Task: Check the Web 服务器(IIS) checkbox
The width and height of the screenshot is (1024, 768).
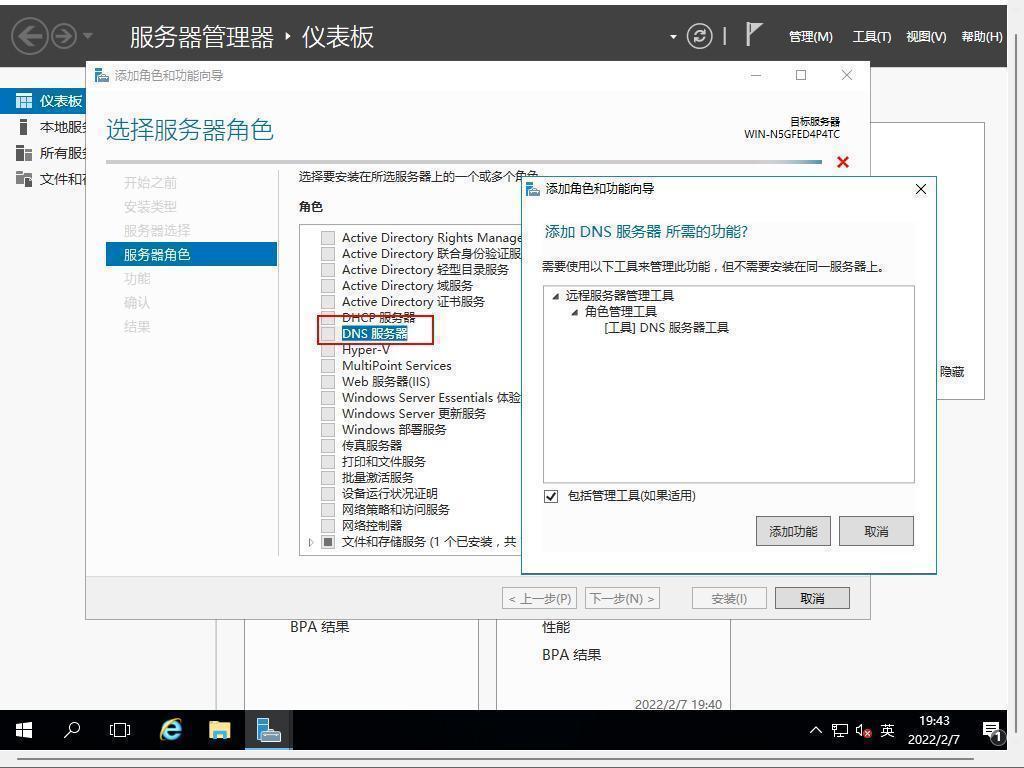Action: click(x=328, y=381)
